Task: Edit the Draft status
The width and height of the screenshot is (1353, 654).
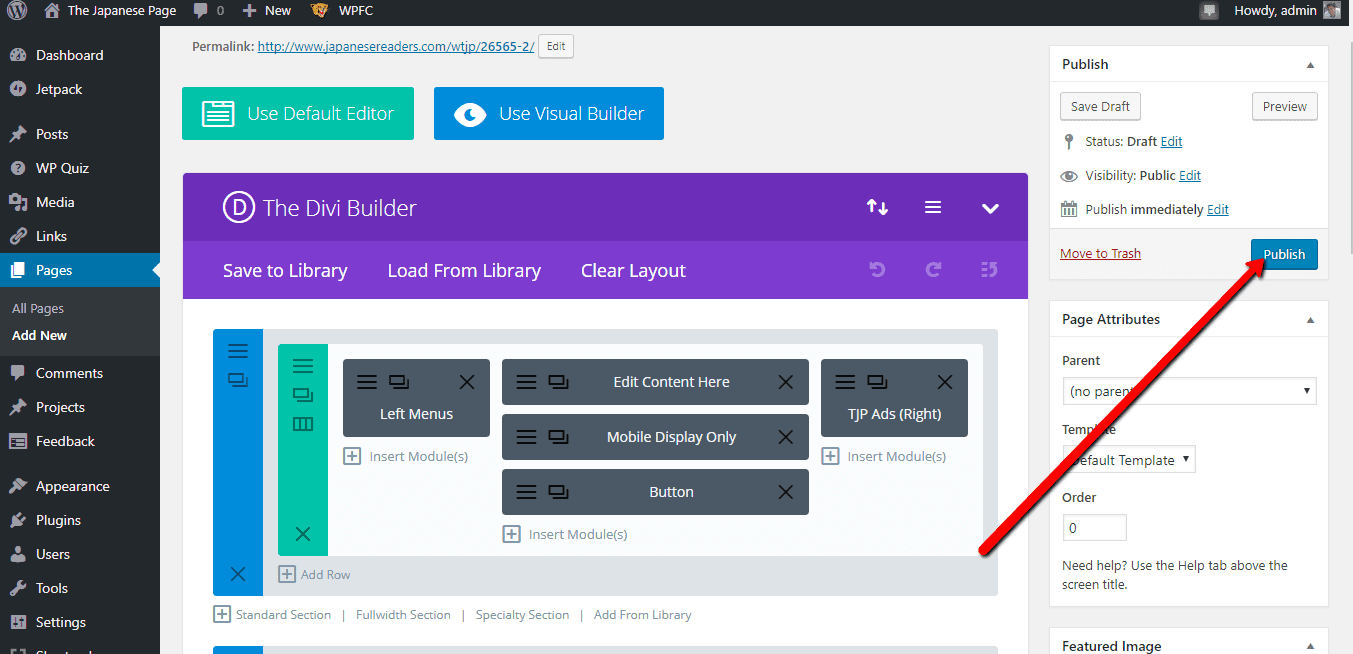Action: (1171, 142)
